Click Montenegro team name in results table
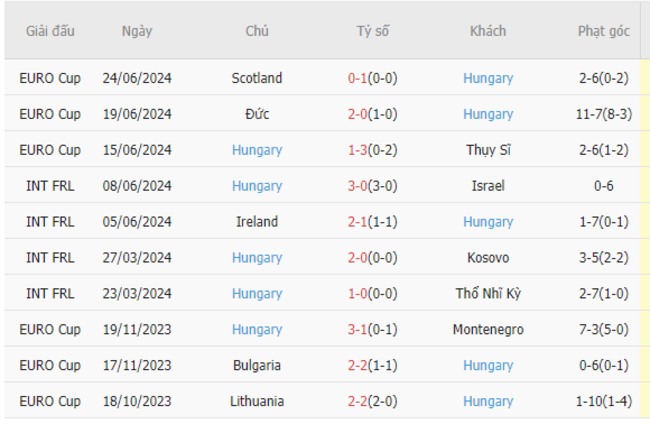This screenshot has width=650, height=433. (x=488, y=329)
